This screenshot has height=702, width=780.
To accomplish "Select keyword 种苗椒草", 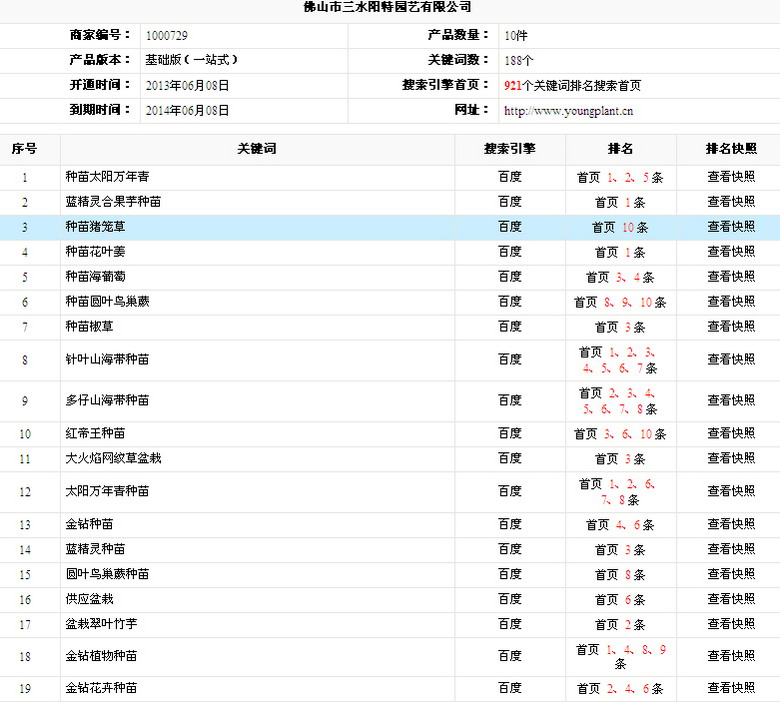I will click(89, 327).
